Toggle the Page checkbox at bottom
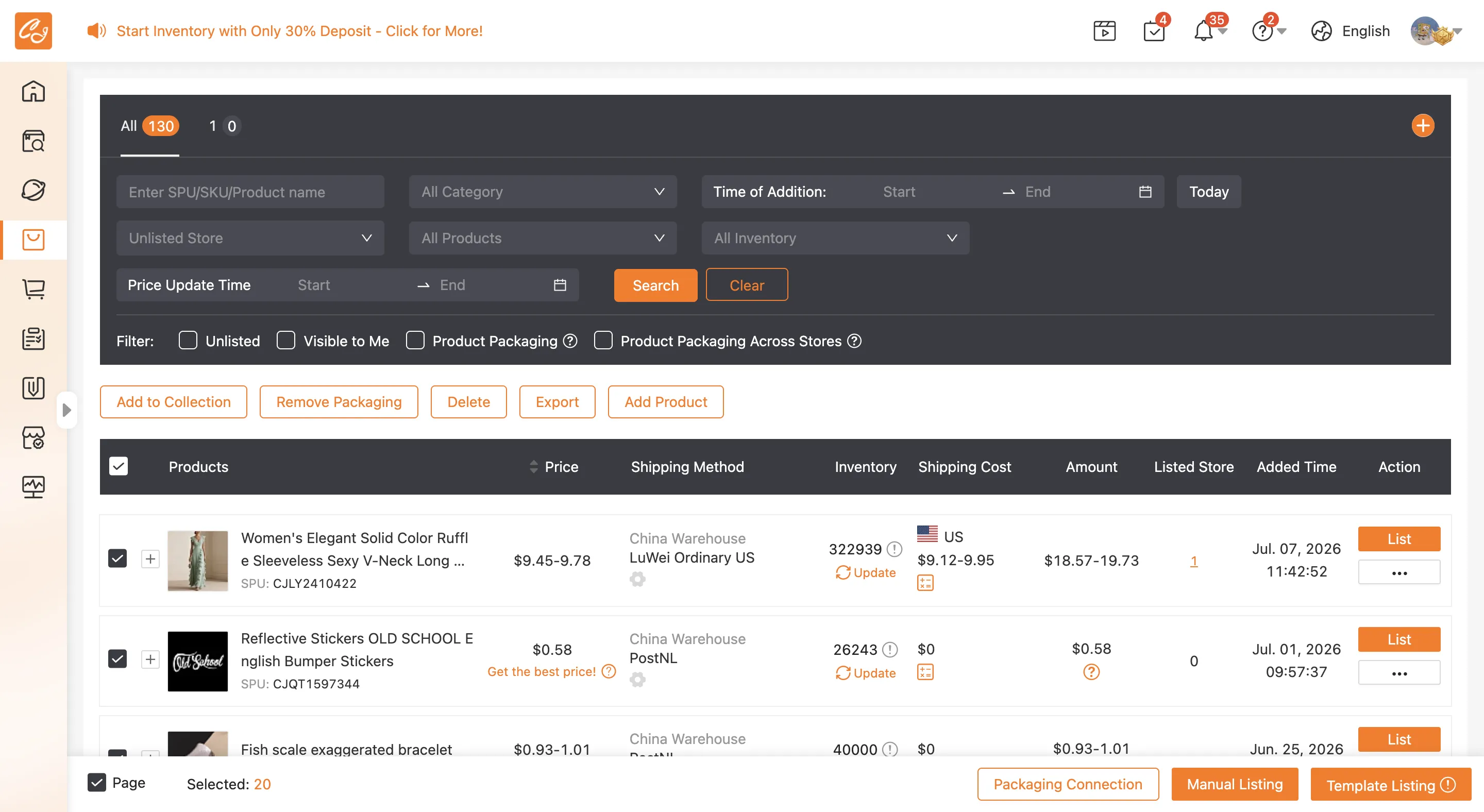The width and height of the screenshot is (1484, 812). tap(97, 782)
